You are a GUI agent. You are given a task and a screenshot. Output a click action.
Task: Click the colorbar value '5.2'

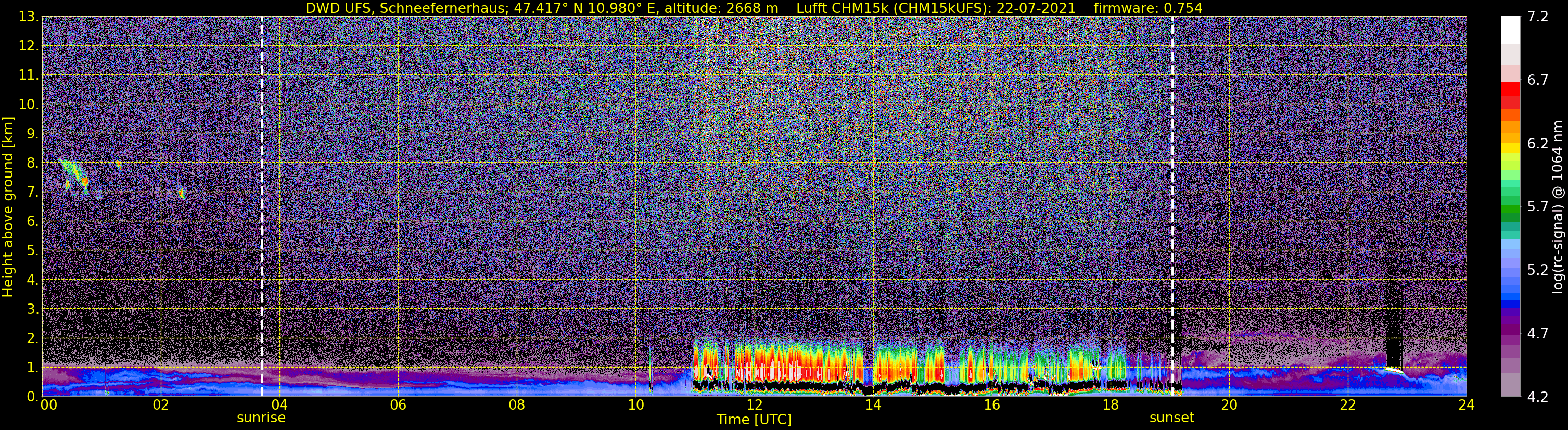coord(1538,270)
